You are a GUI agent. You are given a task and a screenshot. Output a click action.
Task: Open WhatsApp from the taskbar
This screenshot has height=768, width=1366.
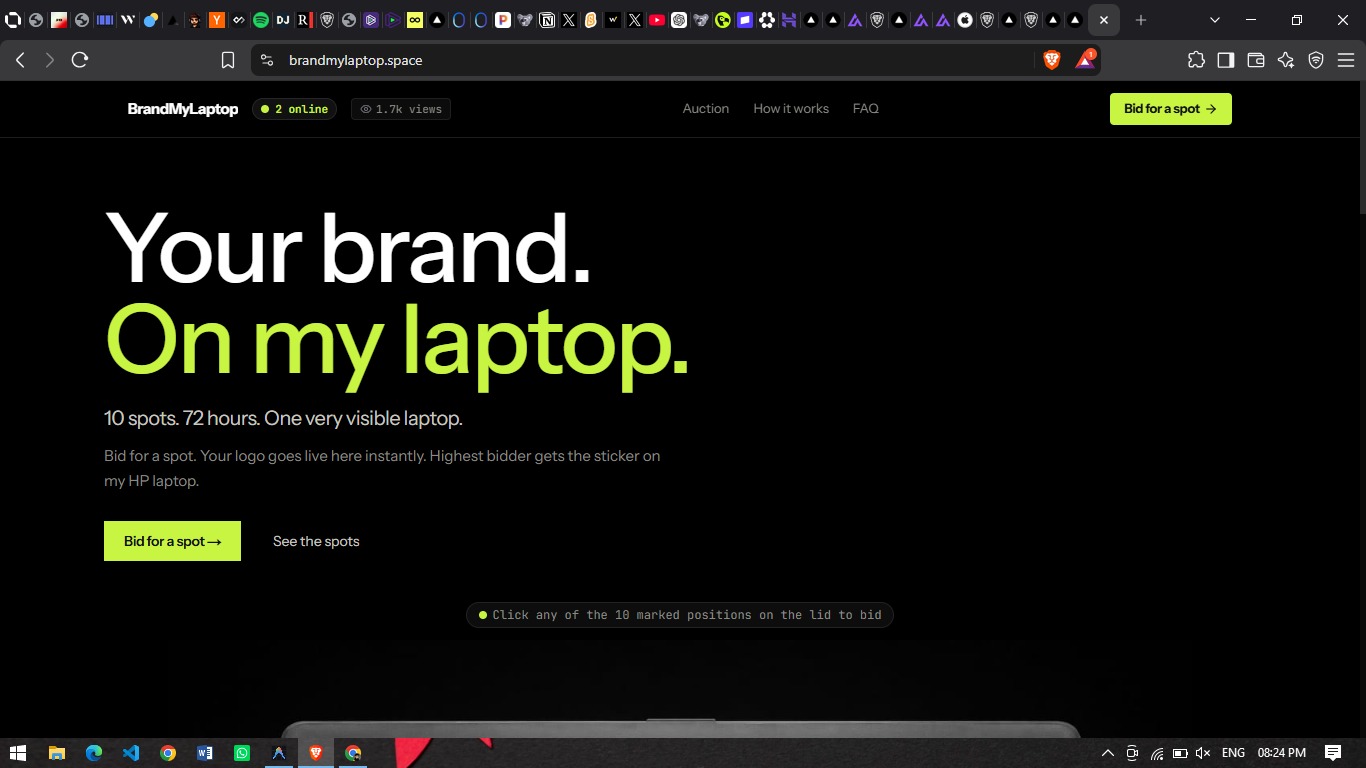click(242, 753)
